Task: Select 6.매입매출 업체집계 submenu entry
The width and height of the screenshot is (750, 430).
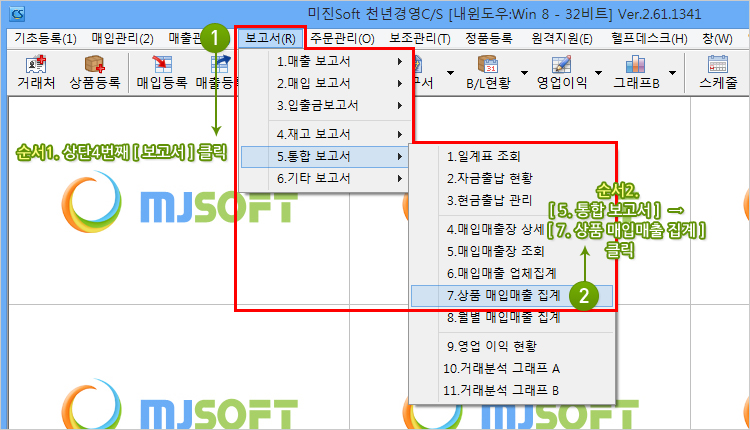Action: pyautogui.click(x=512, y=274)
